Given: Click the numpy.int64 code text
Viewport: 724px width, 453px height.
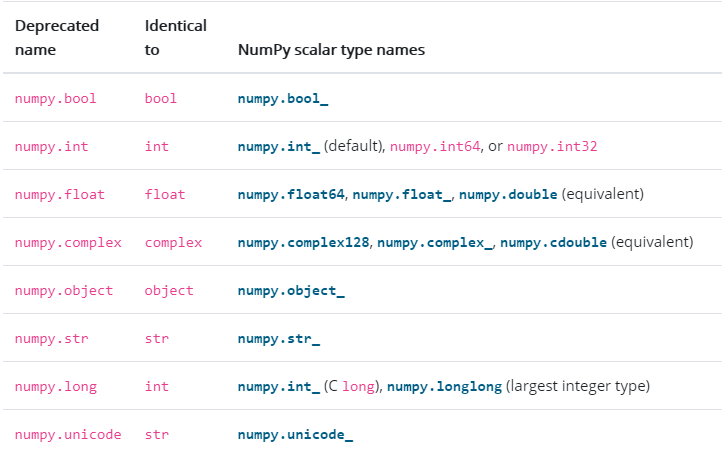Looking at the screenshot, I should [x=435, y=147].
